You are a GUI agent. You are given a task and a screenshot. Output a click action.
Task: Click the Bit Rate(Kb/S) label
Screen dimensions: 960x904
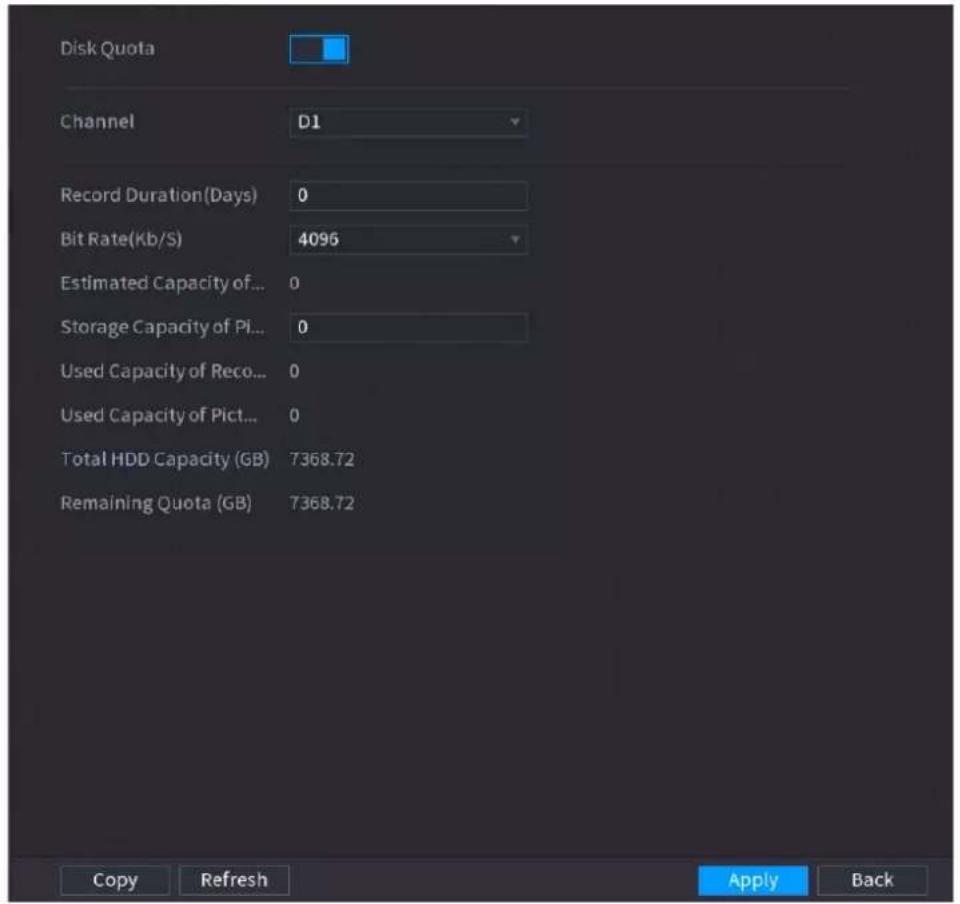pyautogui.click(x=121, y=239)
